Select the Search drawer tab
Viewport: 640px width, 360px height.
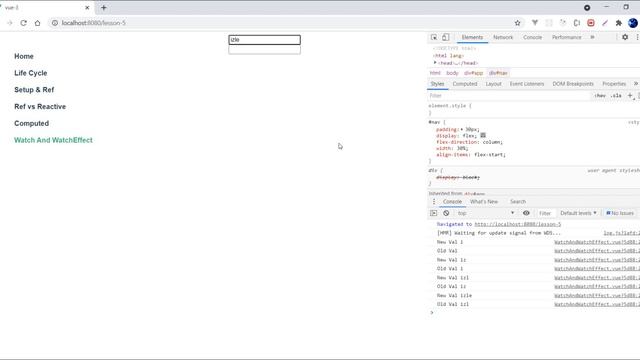(518, 202)
